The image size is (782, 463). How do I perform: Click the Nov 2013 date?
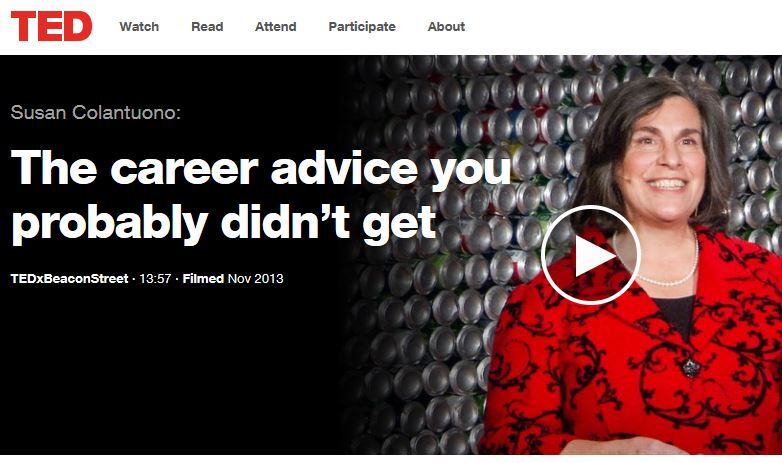[x=256, y=278]
